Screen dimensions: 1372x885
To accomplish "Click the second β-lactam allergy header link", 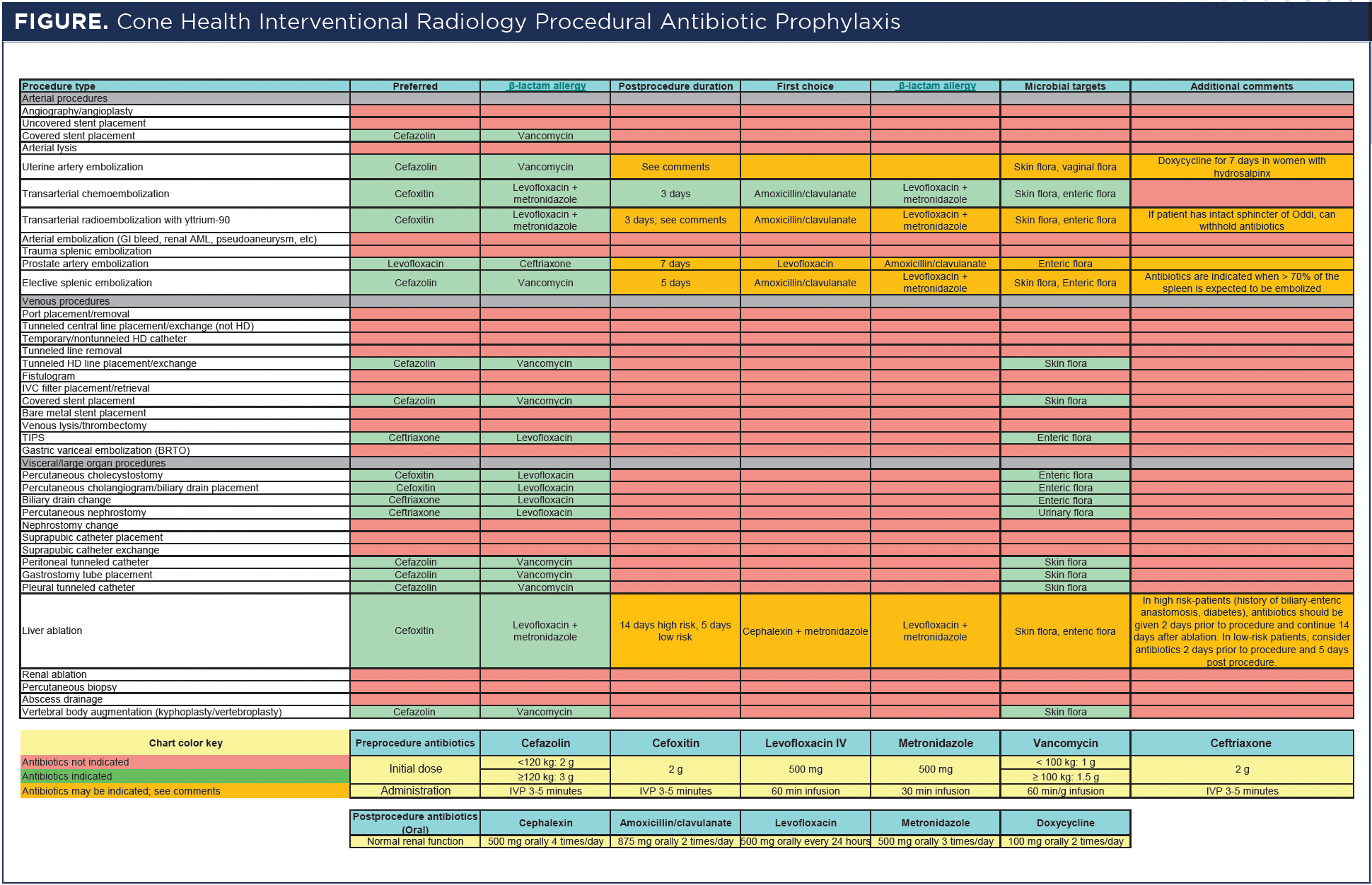I will click(x=936, y=86).
